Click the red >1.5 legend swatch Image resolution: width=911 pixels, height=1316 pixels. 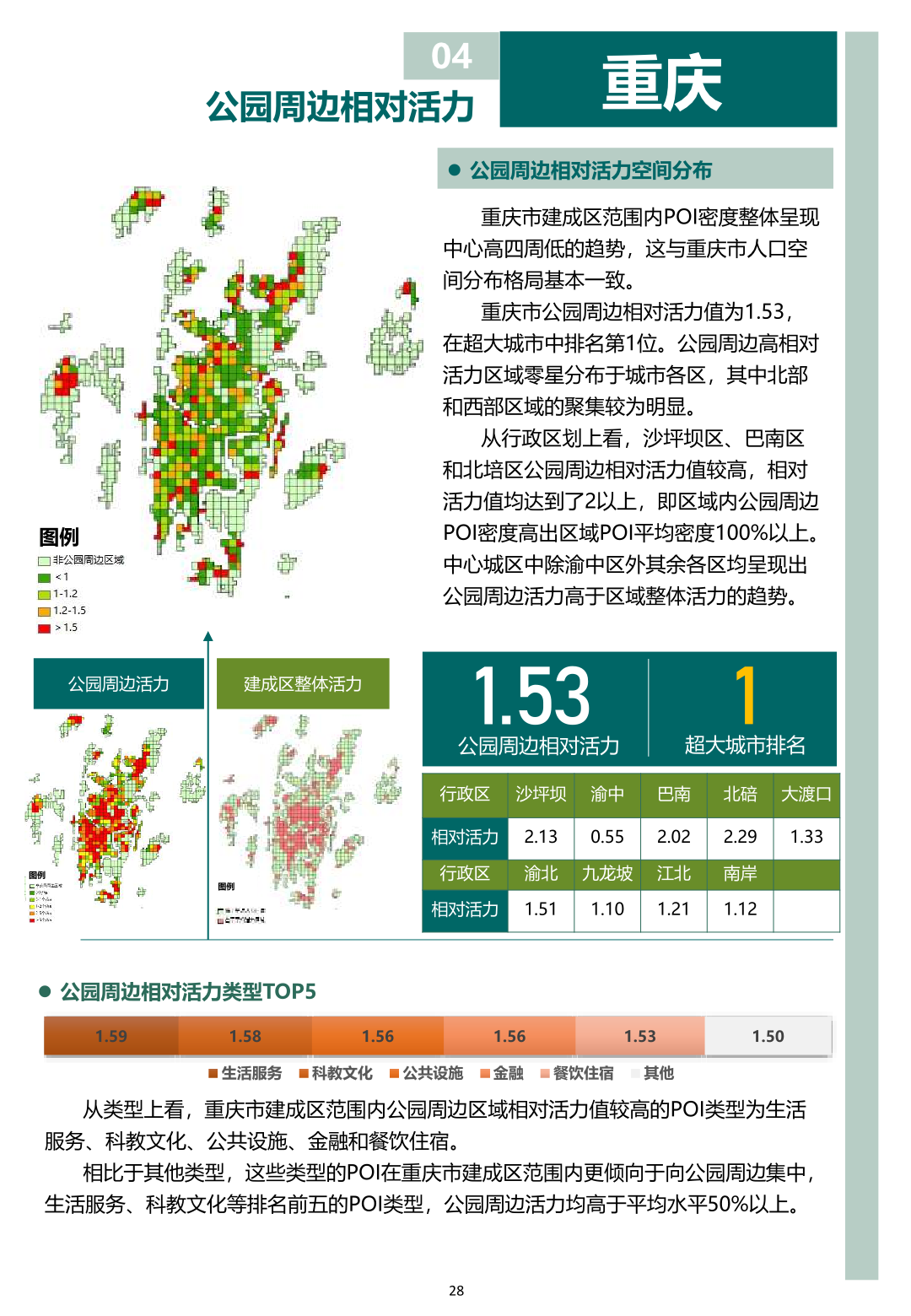pos(44,628)
